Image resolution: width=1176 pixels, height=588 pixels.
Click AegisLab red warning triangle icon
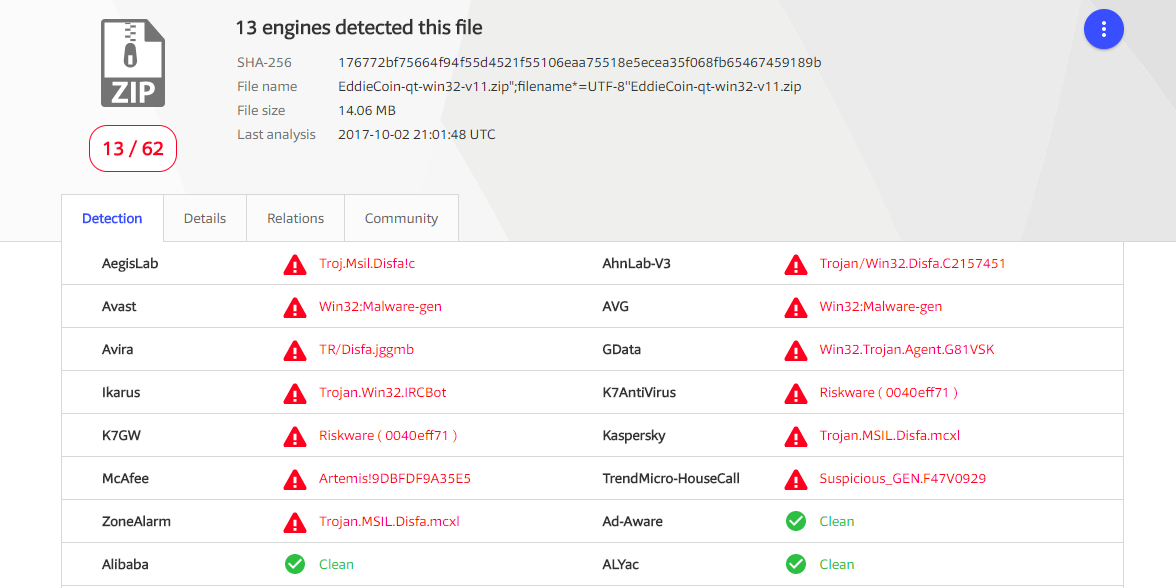tap(295, 264)
